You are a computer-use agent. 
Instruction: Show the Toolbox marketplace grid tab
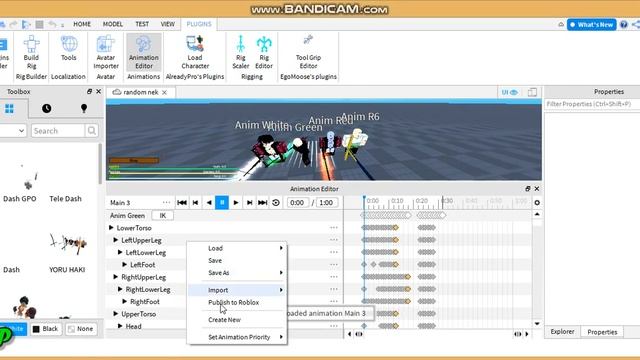pos(9,109)
